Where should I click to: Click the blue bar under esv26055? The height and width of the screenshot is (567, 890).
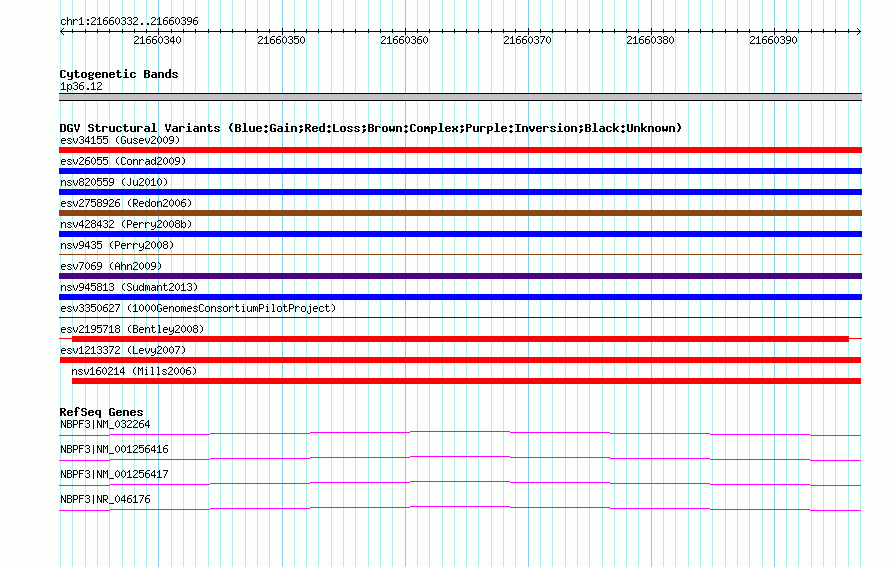(460, 171)
